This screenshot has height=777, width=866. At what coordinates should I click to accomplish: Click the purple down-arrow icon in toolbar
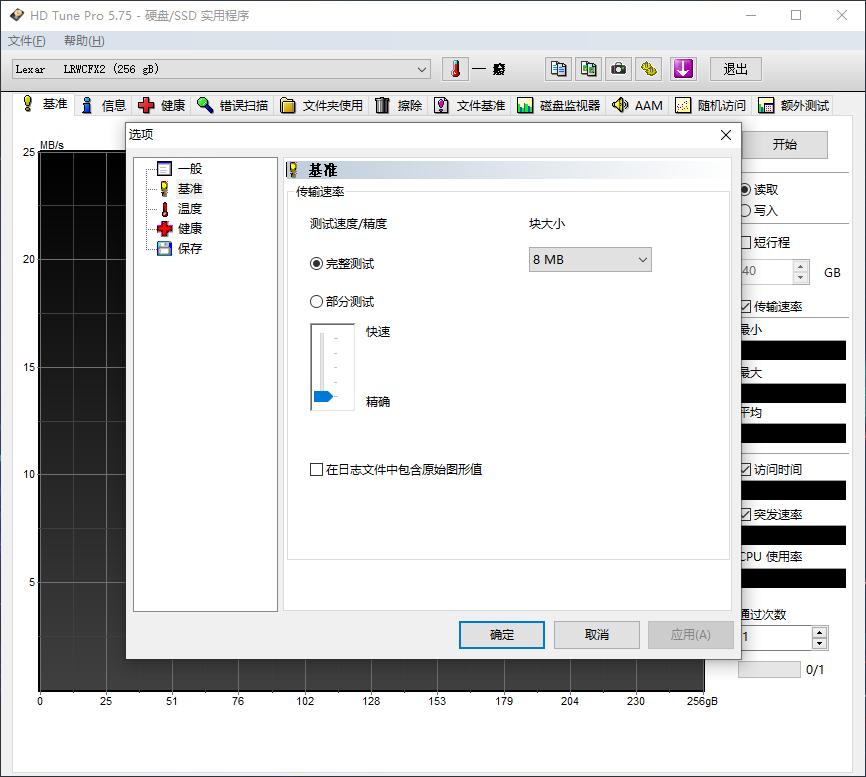[x=682, y=69]
